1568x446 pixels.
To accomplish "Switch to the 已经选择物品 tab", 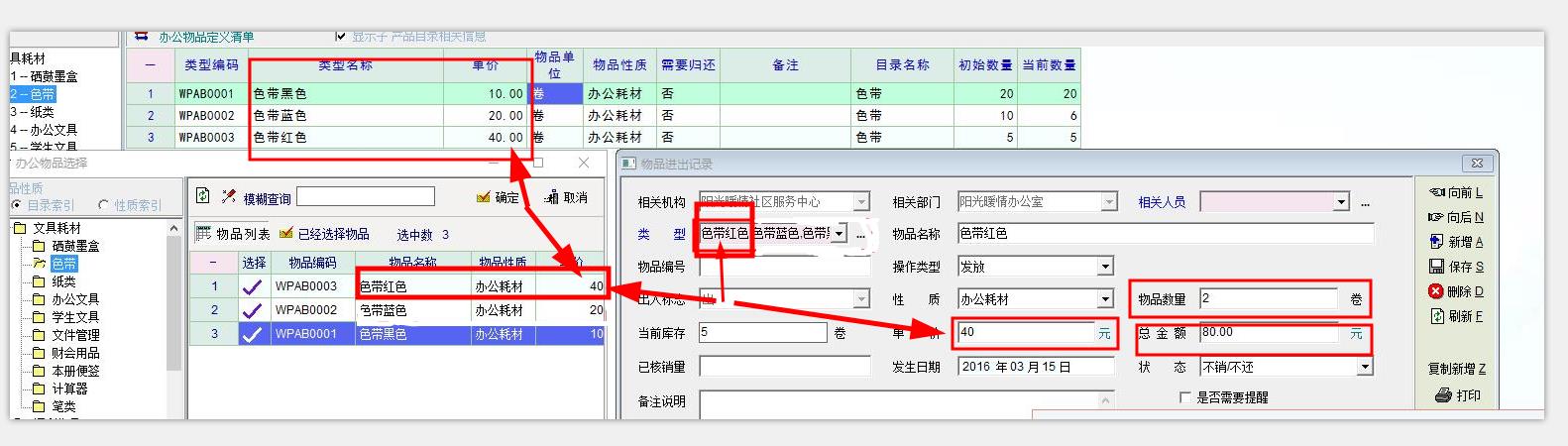I will 324,234.
